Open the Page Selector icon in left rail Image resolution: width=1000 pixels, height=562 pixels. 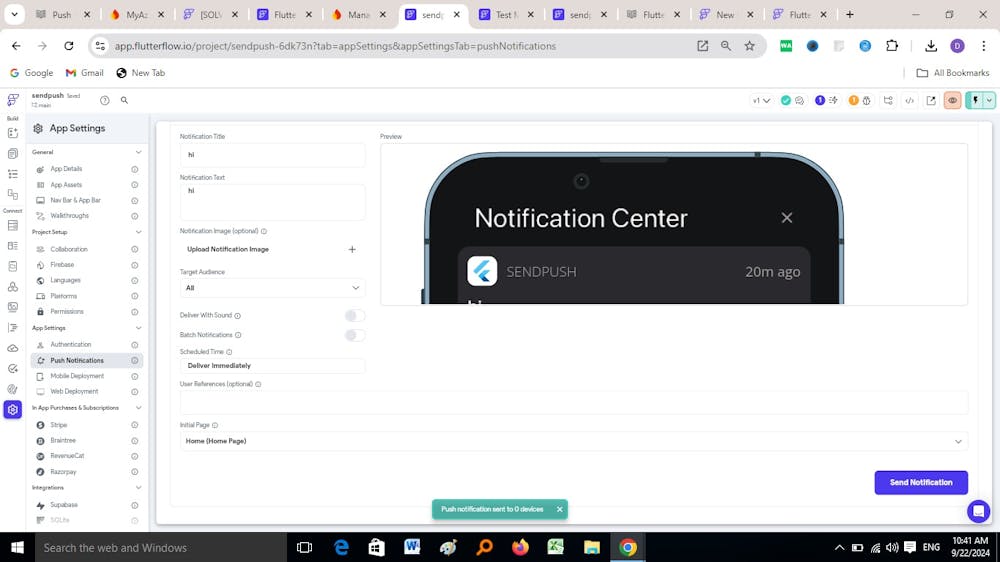click(13, 154)
